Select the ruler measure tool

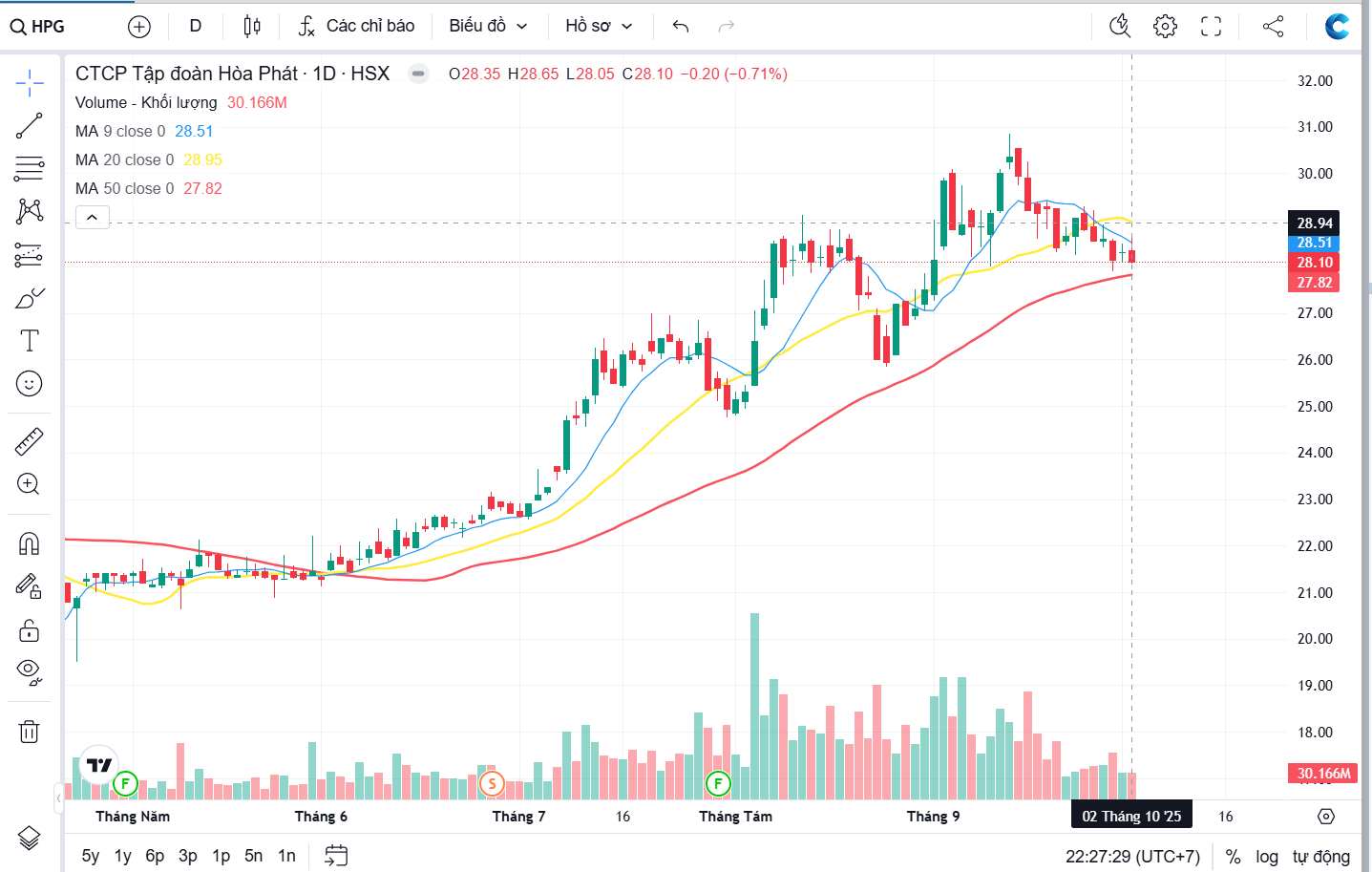(x=30, y=441)
